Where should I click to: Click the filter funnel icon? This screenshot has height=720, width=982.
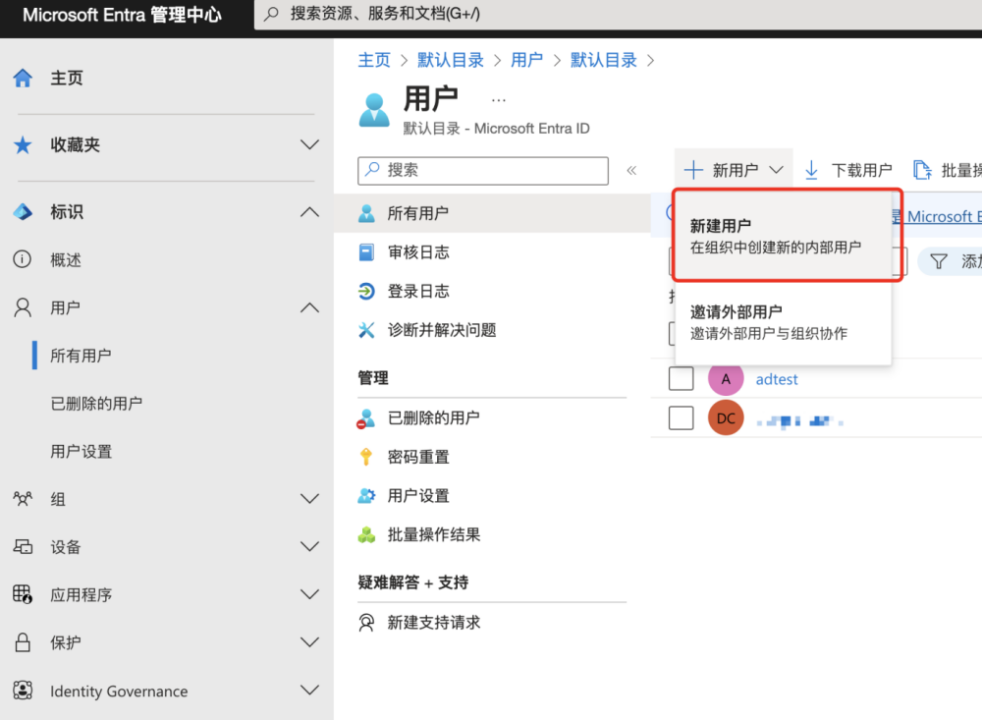pyautogui.click(x=938, y=261)
